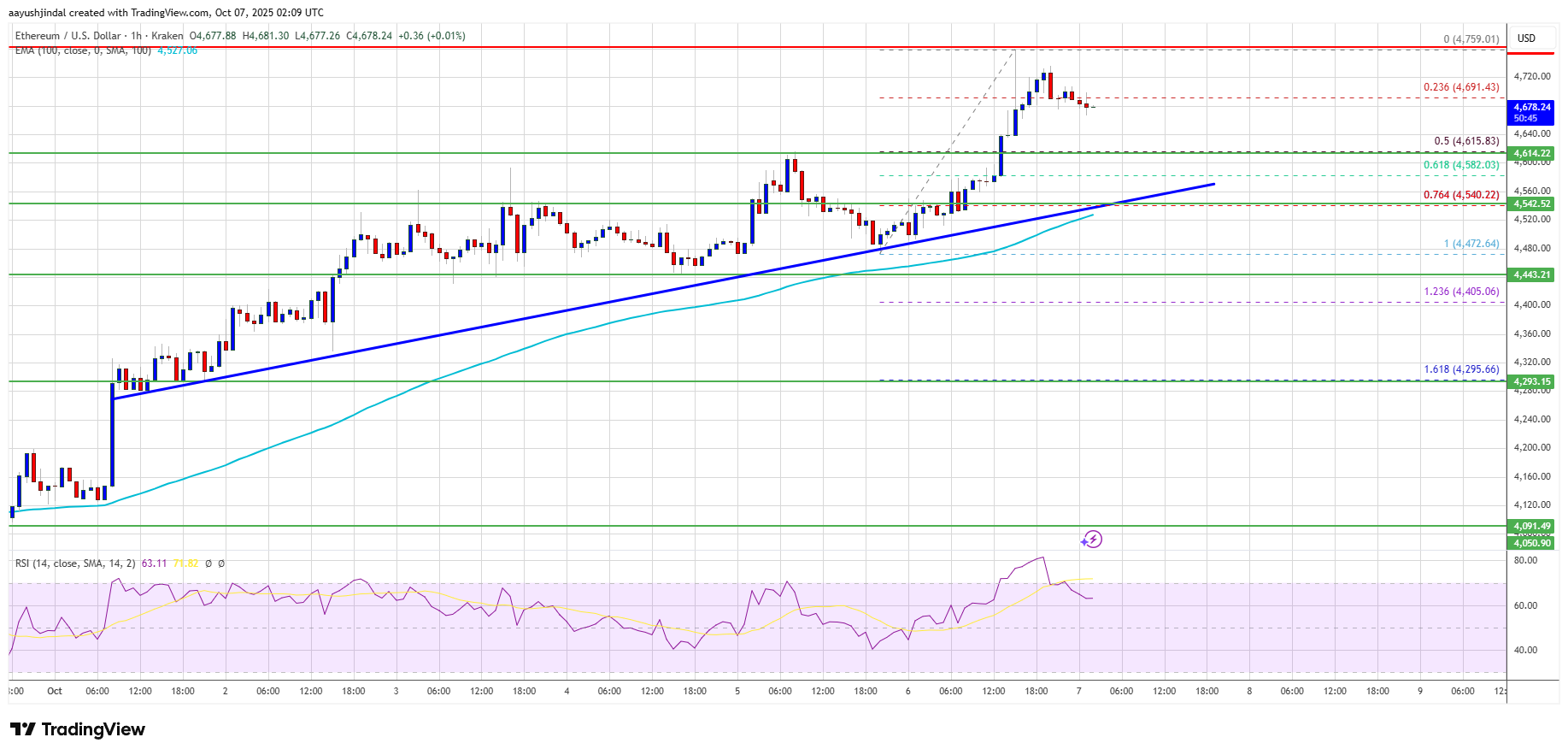
Task: Select the 0.236 Fibonacci level label
Action: pos(1460,87)
